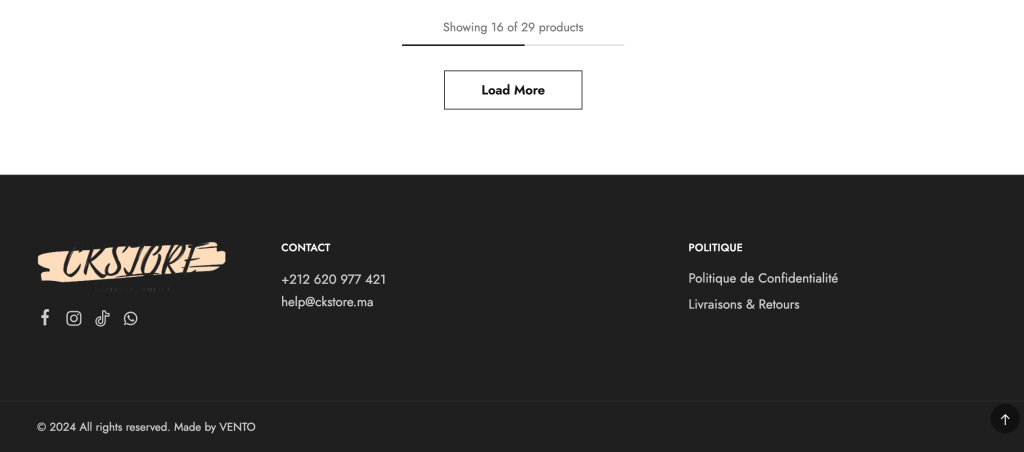The height and width of the screenshot is (452, 1024).
Task: Start a WhatsApp chat via icon
Action: tap(131, 318)
